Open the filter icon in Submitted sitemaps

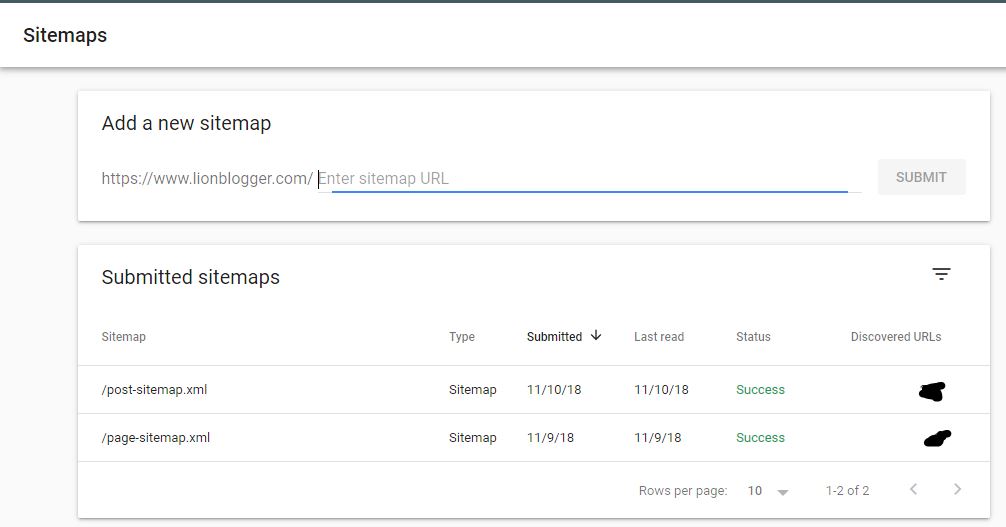(941, 274)
